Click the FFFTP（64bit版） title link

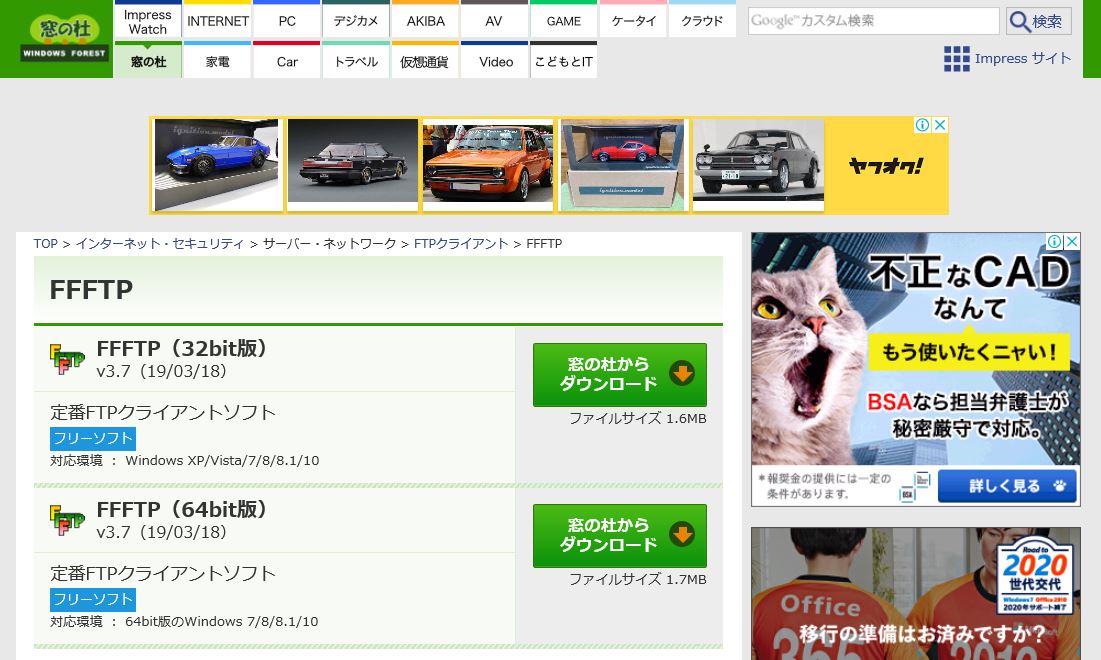tap(182, 509)
